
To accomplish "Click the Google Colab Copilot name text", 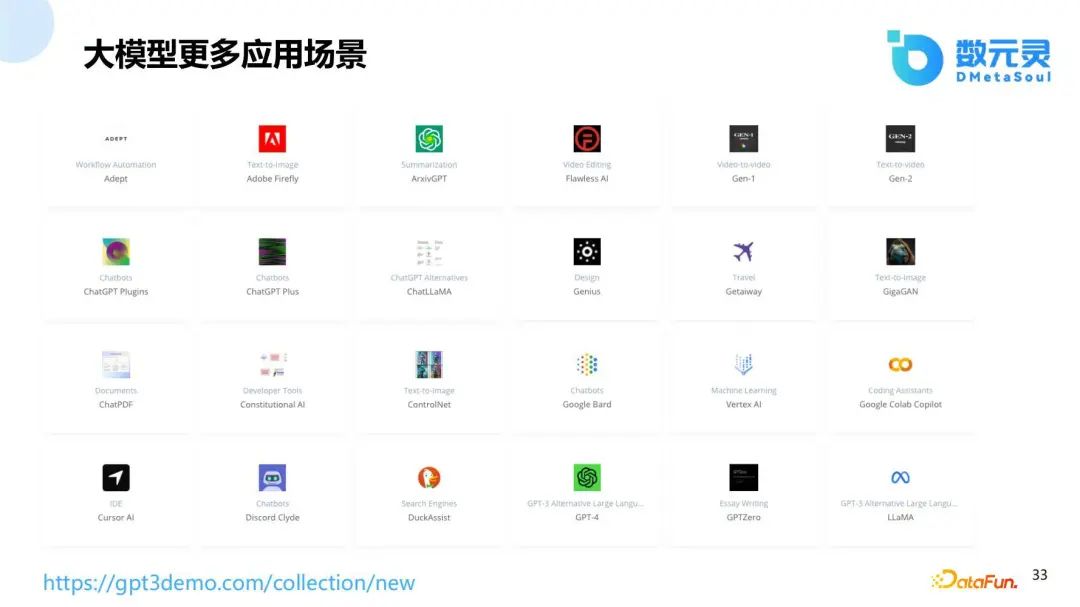I will pos(900,404).
